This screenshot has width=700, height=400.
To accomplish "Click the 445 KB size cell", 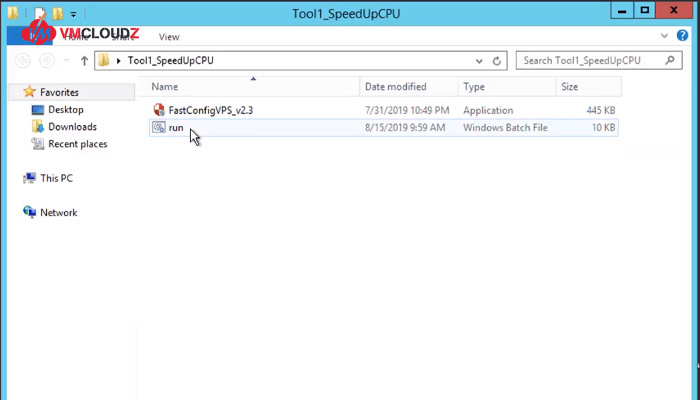I will [x=601, y=110].
